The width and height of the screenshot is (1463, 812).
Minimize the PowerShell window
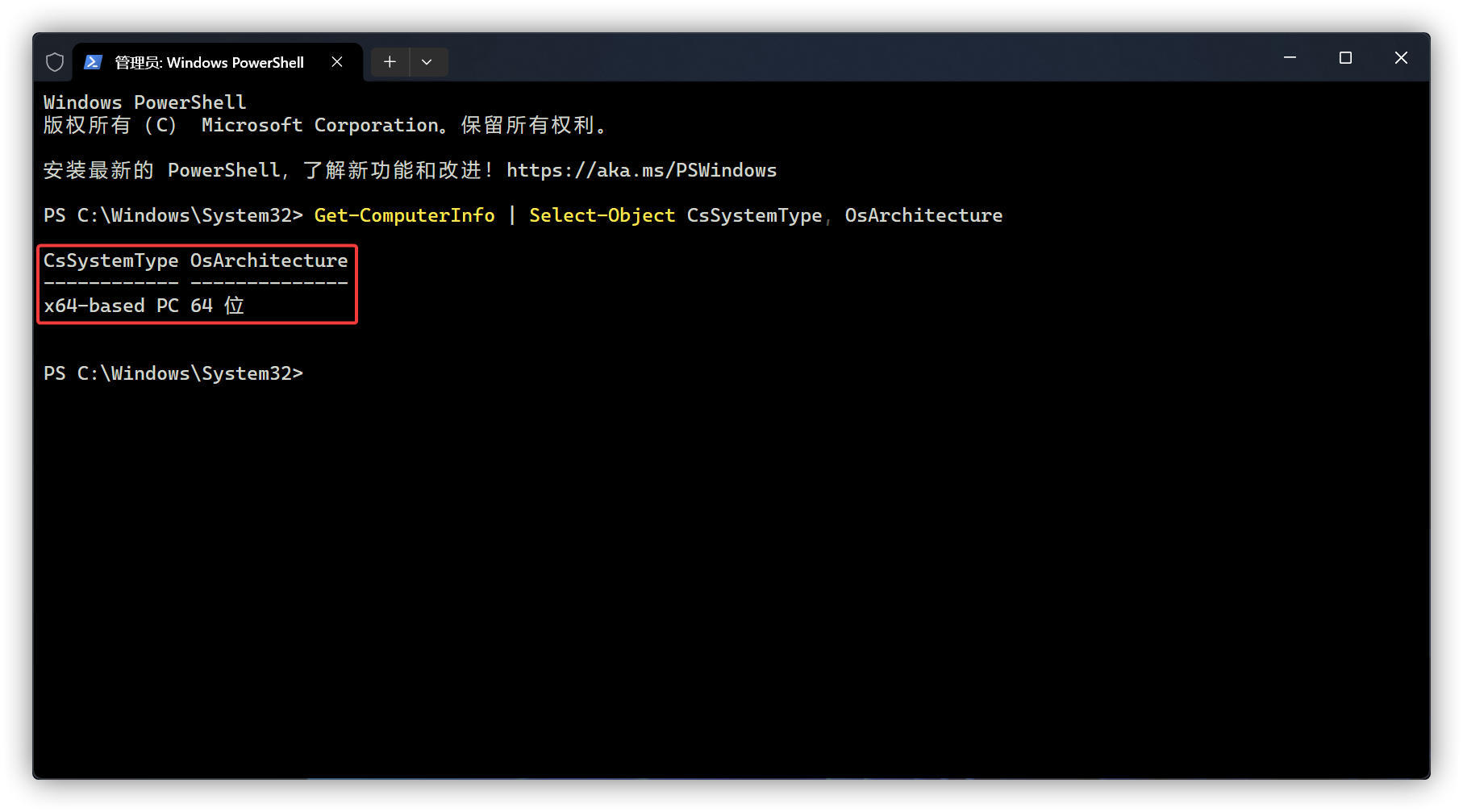[x=1290, y=57]
